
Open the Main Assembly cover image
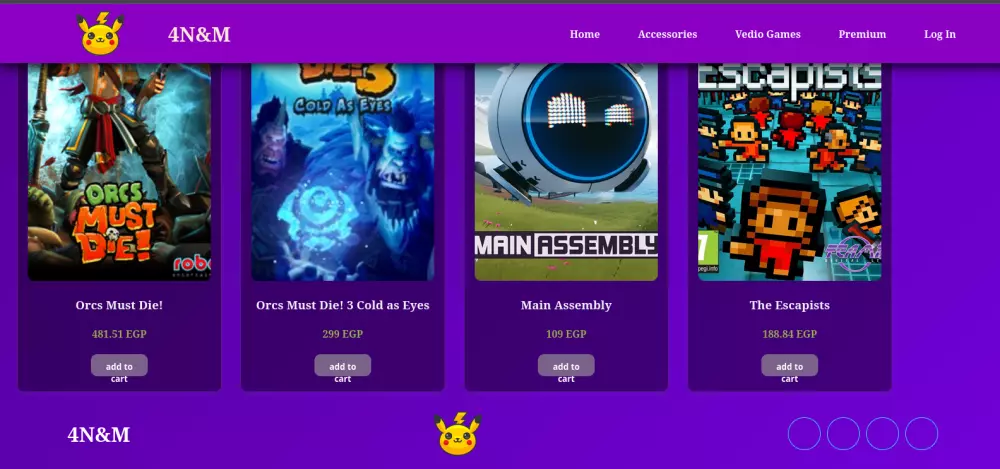pos(566,172)
